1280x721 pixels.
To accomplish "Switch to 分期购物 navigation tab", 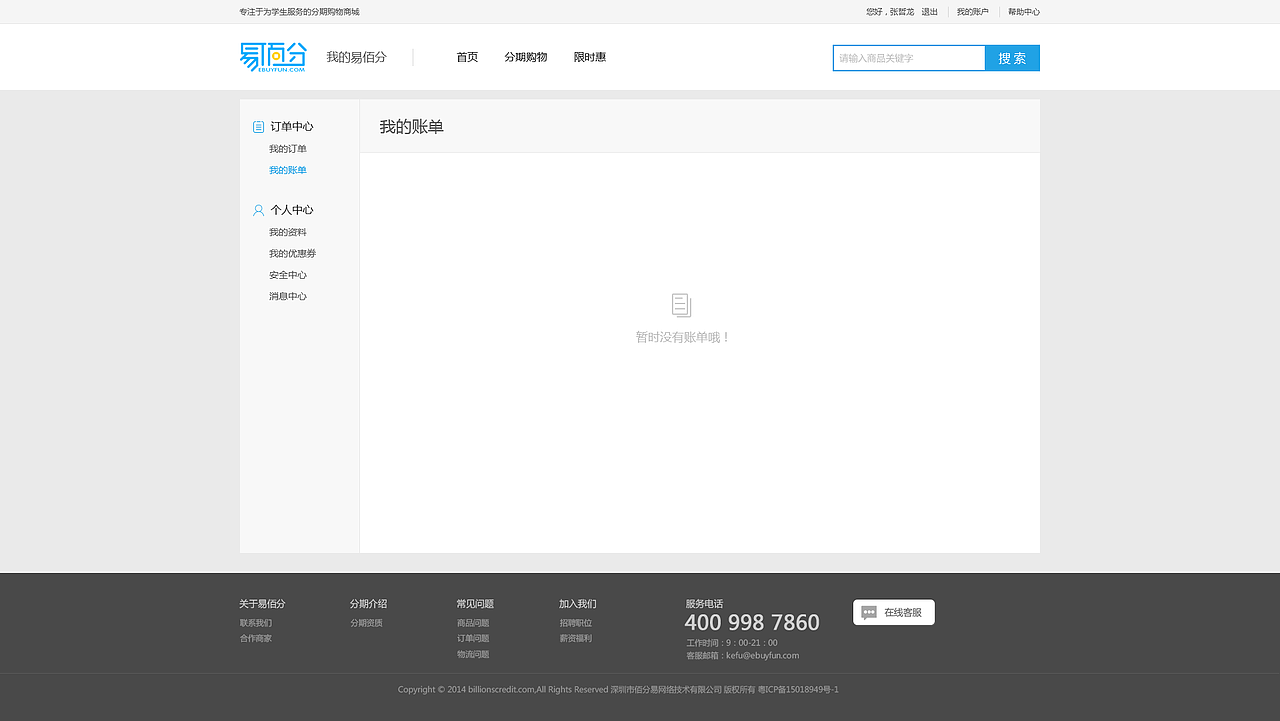I will pyautogui.click(x=525, y=57).
